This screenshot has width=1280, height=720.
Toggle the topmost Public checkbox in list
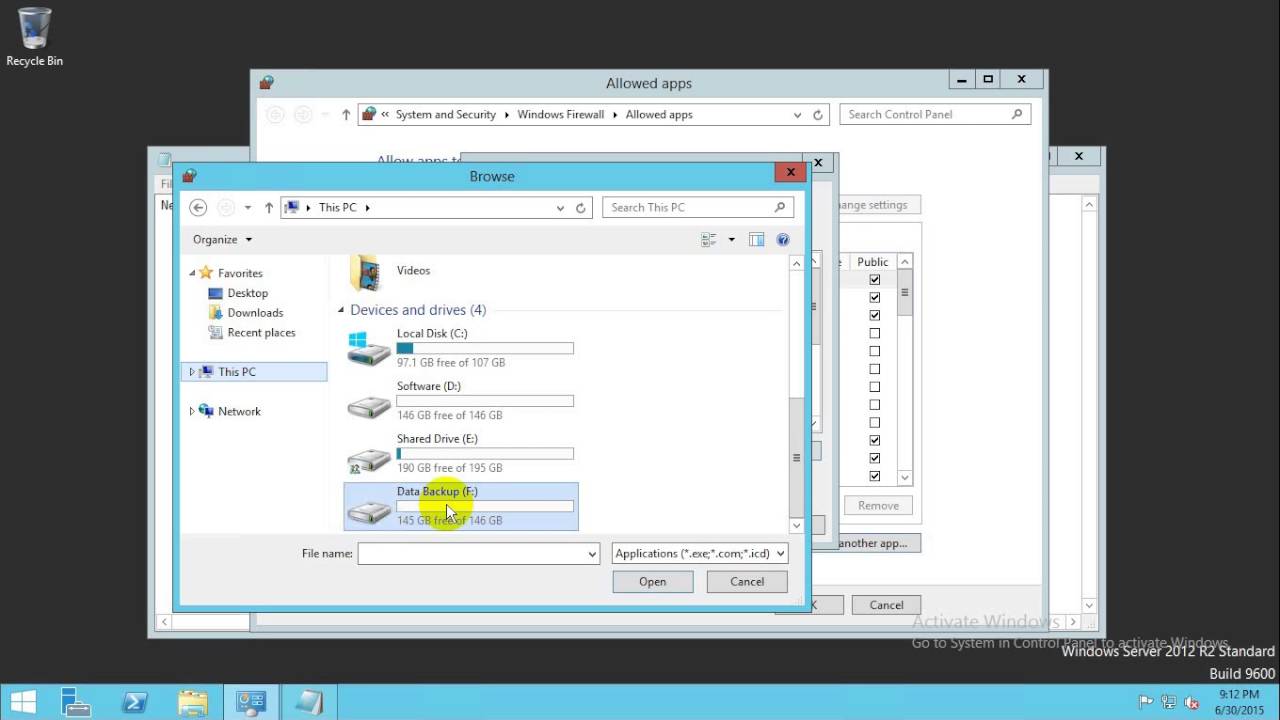point(875,280)
